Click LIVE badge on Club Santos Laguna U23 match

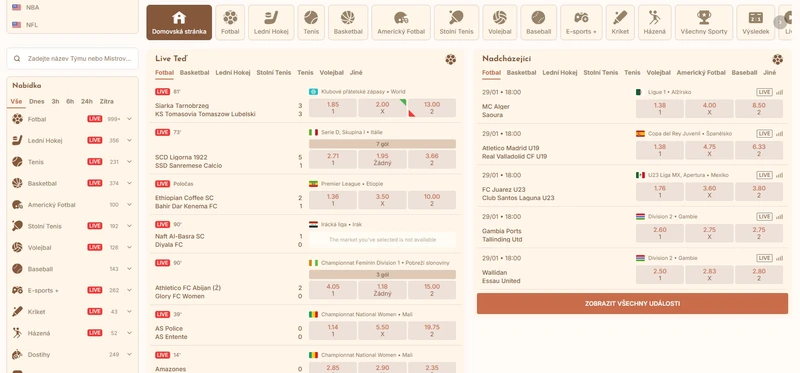click(764, 175)
